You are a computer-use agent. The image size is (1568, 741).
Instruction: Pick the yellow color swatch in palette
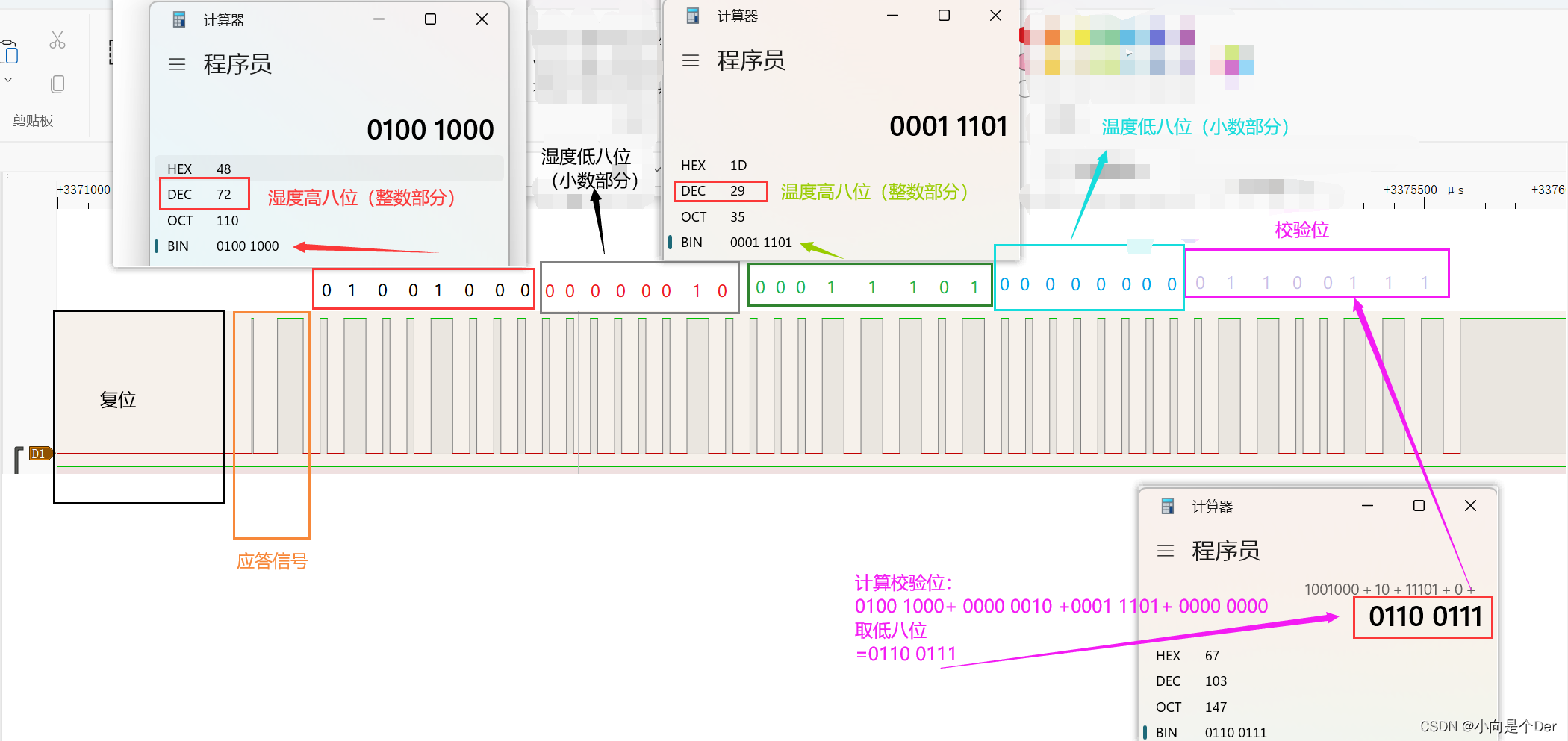point(1082,37)
